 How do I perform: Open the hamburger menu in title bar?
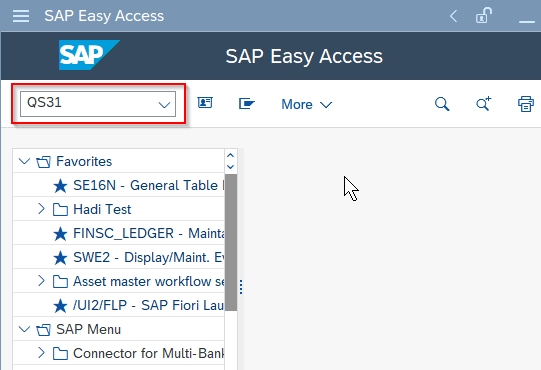(21, 16)
